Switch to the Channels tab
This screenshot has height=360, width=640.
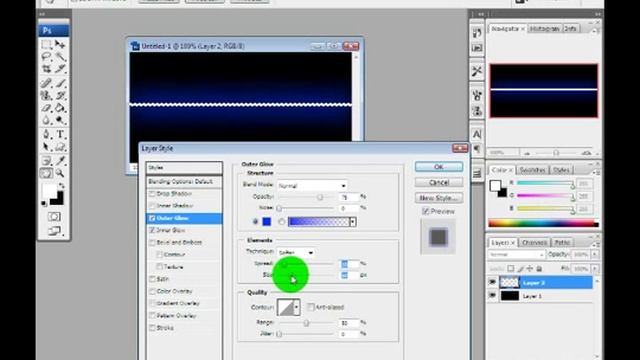[534, 242]
